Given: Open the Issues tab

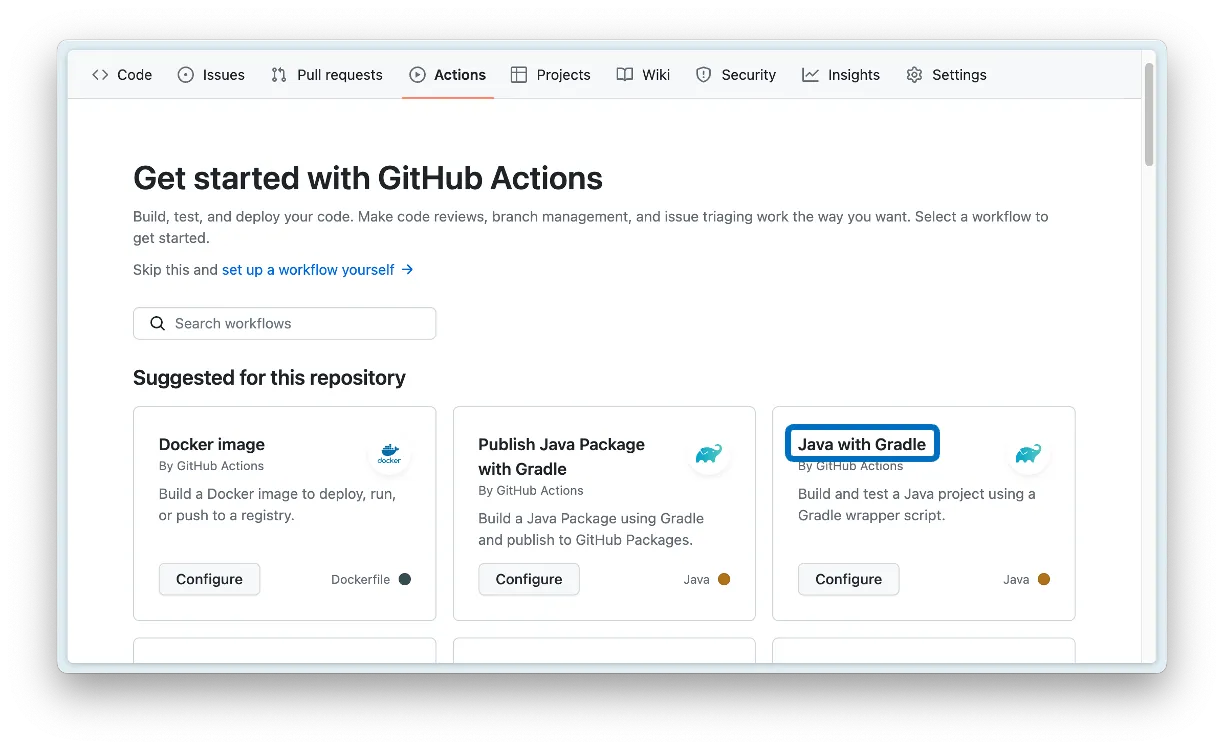Looking at the screenshot, I should click(x=211, y=75).
